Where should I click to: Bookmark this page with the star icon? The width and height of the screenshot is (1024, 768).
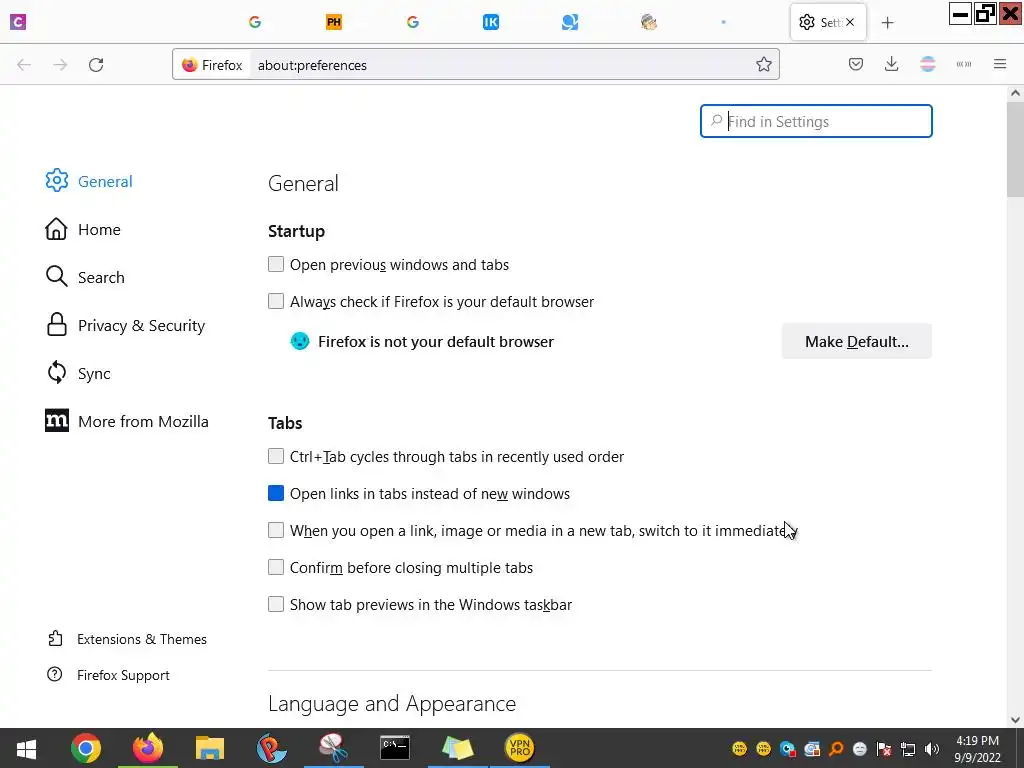point(763,64)
